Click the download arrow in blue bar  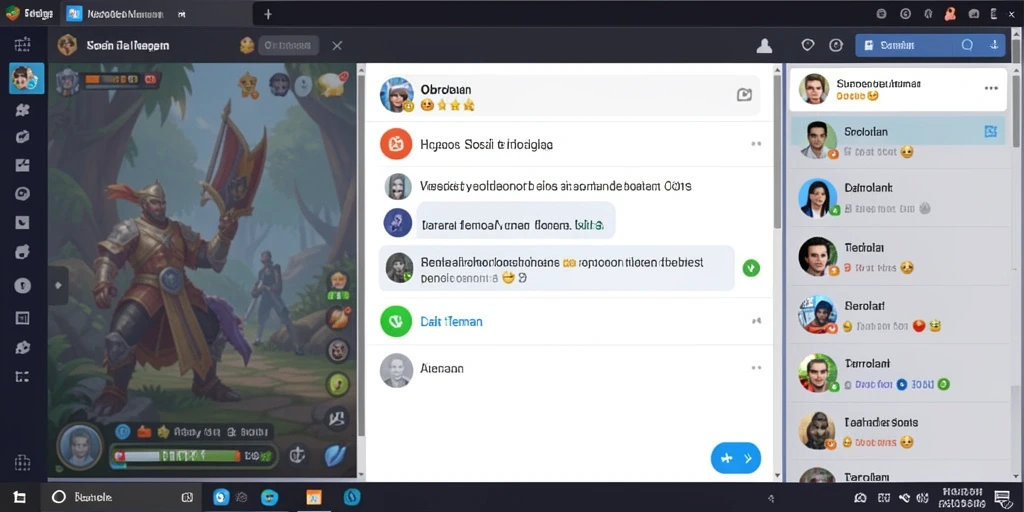[x=994, y=45]
